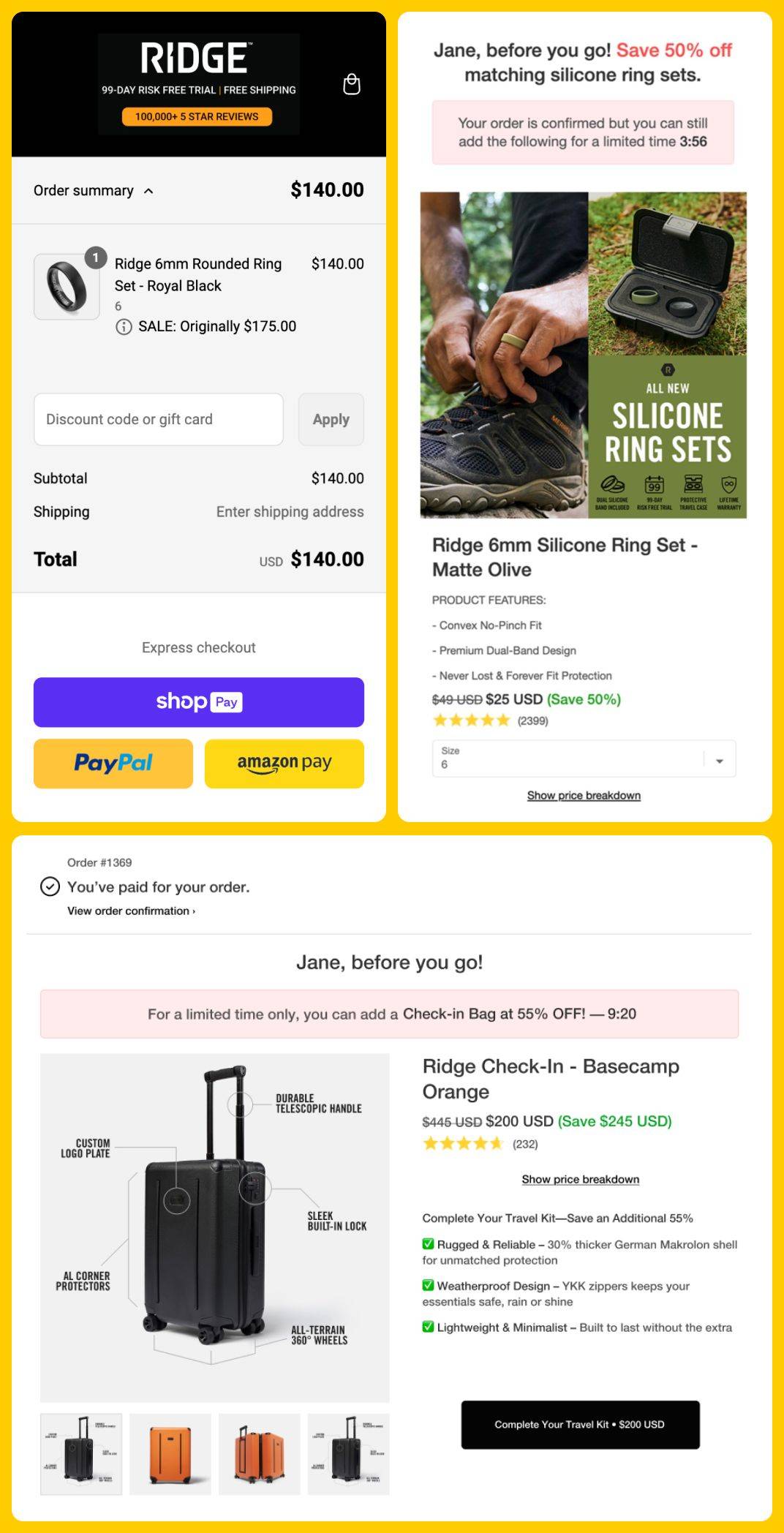This screenshot has width=784, height=1533.
Task: Expand Show price breakdown for the Check-In bag
Action: [580, 1178]
